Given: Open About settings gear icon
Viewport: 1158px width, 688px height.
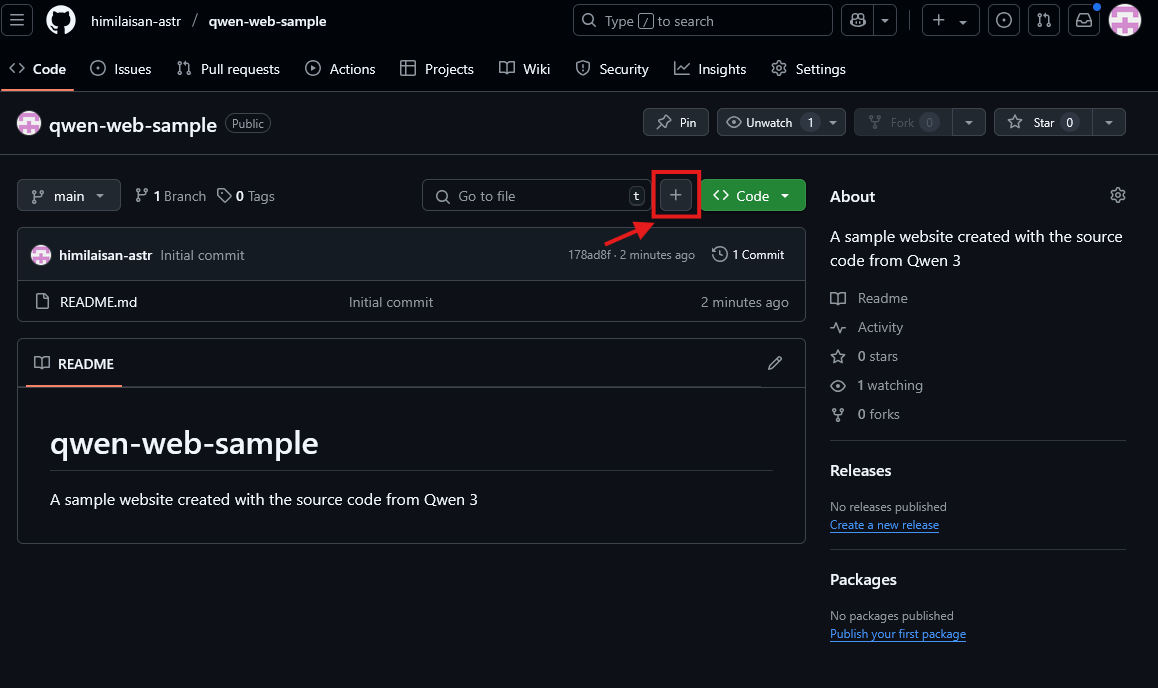Looking at the screenshot, I should coord(1117,195).
